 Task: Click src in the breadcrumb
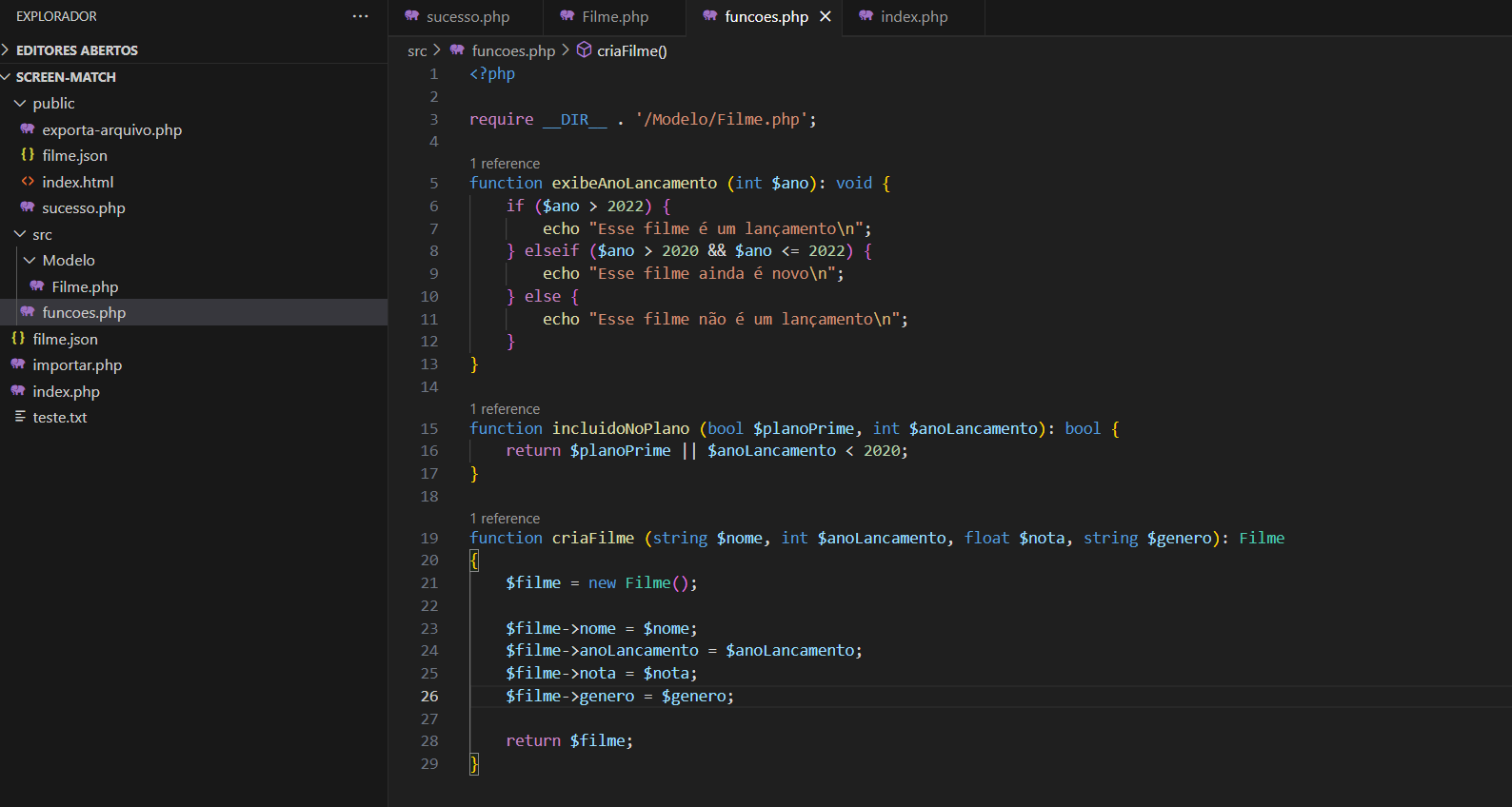click(x=417, y=50)
